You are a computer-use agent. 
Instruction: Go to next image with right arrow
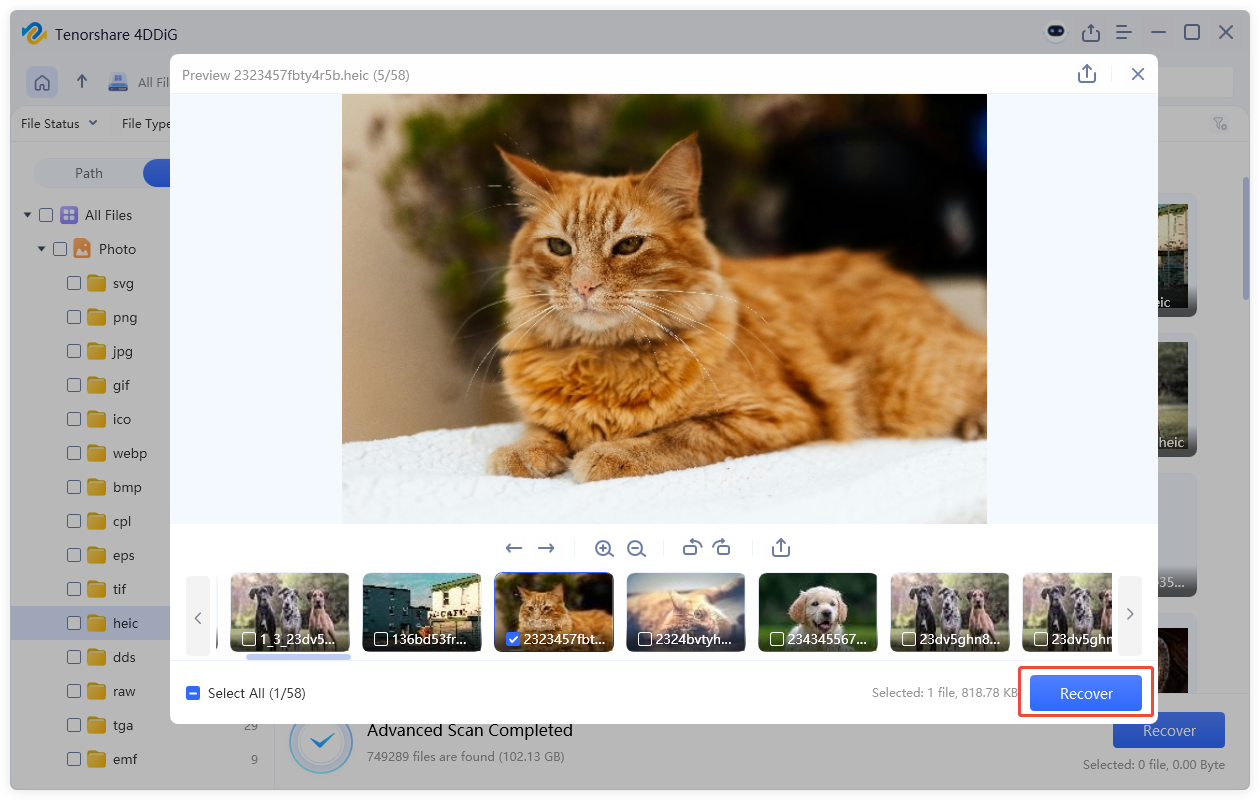point(546,548)
